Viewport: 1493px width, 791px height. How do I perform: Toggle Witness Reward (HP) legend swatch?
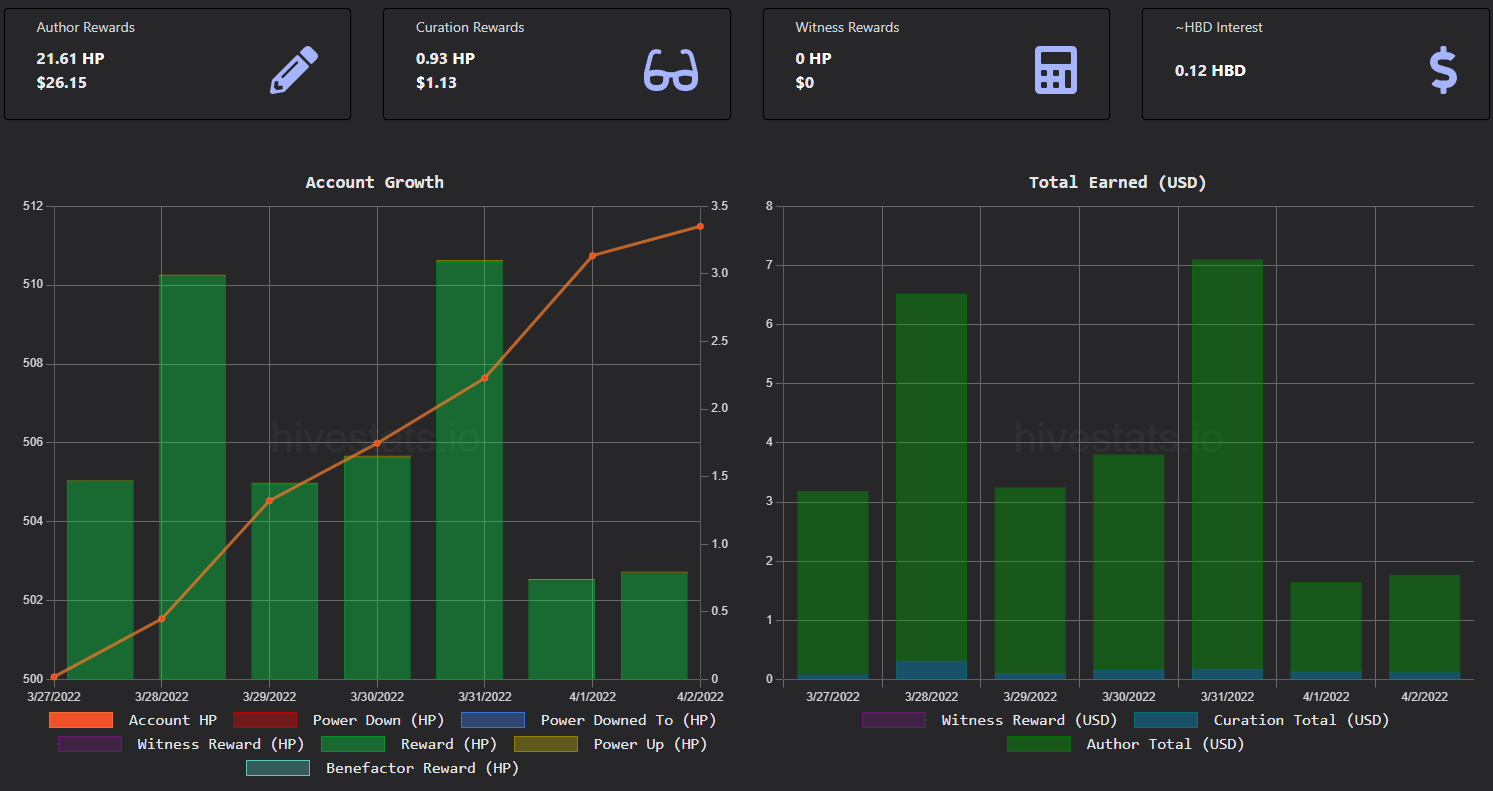tap(90, 744)
